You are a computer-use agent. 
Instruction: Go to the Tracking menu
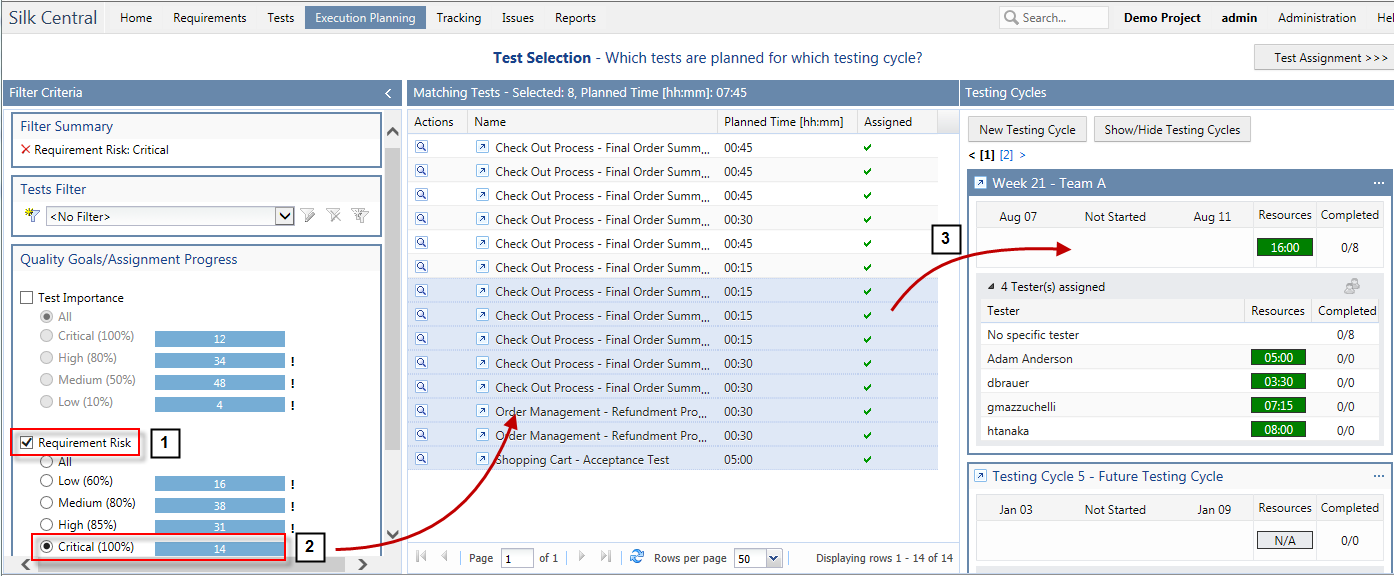click(458, 18)
